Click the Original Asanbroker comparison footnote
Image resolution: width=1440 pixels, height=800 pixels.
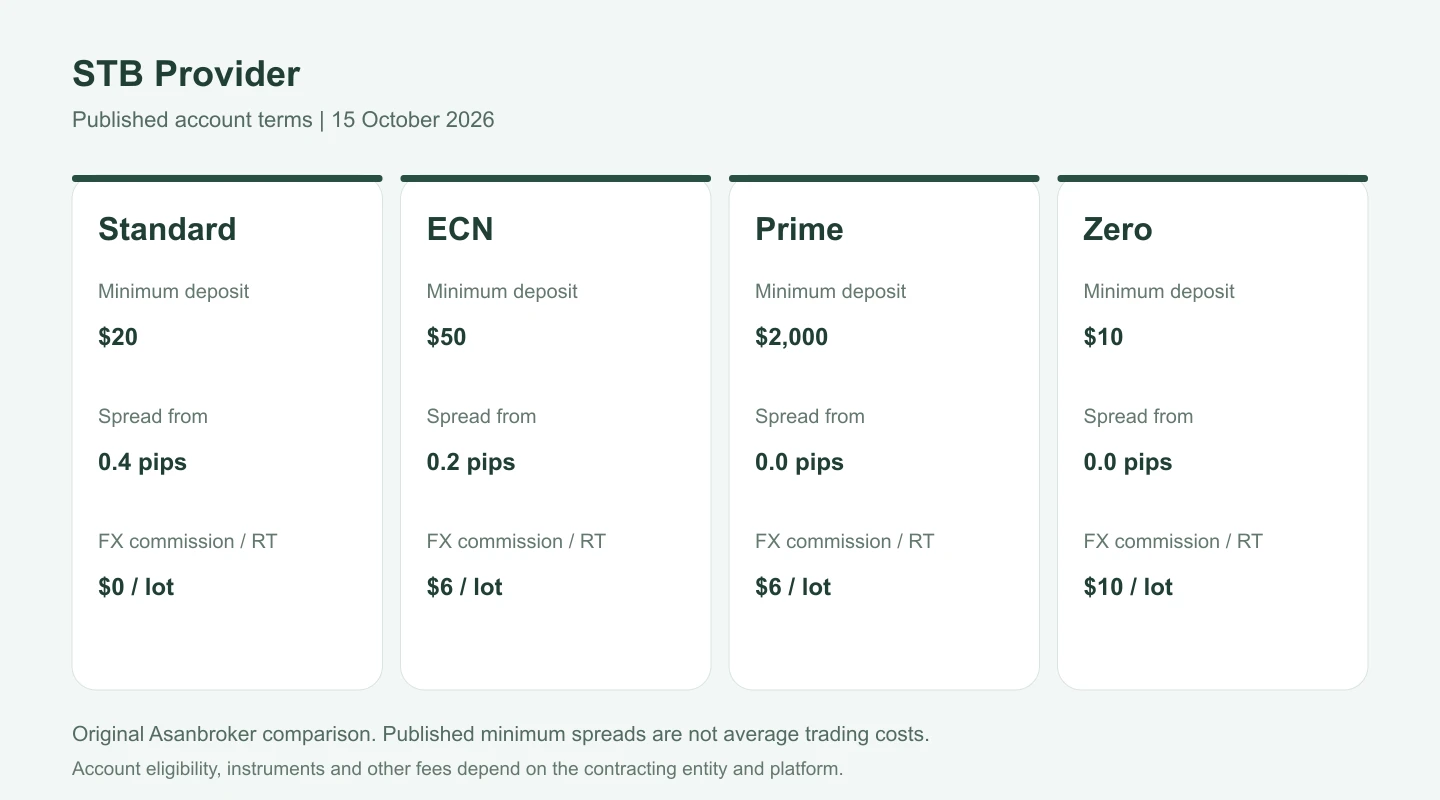(501, 734)
